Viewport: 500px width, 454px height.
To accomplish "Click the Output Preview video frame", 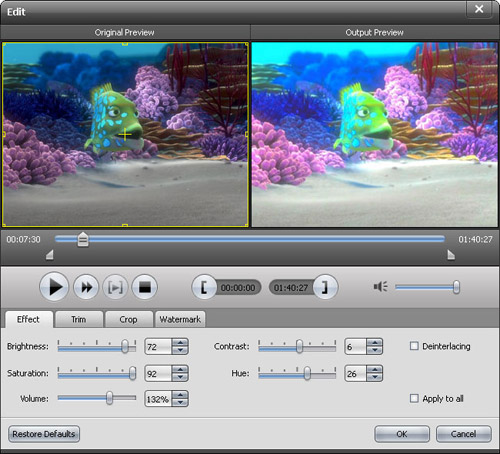I will 374,135.
